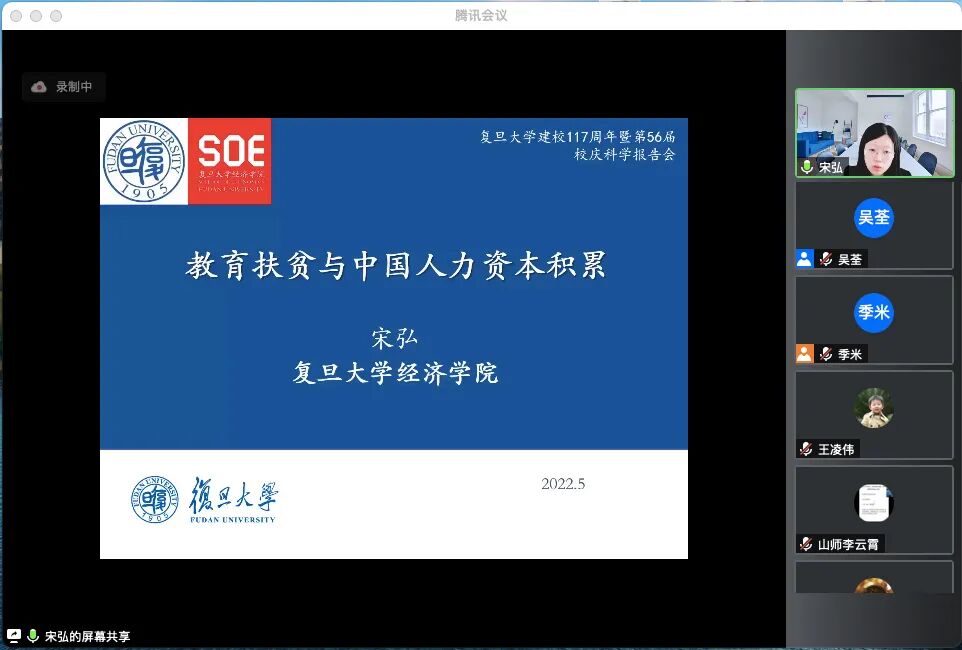
Task: Expand the partially visible participant tile at list bottom
Action: [875, 590]
